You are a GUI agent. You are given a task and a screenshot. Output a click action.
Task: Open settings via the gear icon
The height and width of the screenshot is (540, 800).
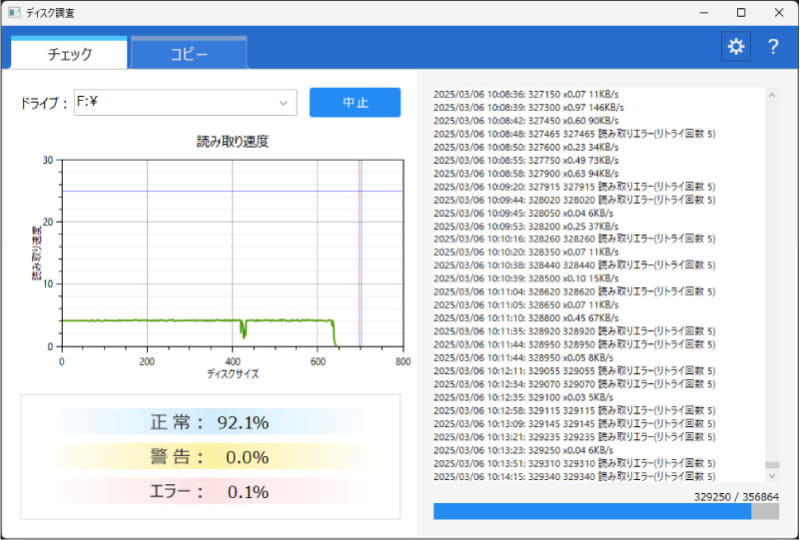pyautogui.click(x=735, y=46)
